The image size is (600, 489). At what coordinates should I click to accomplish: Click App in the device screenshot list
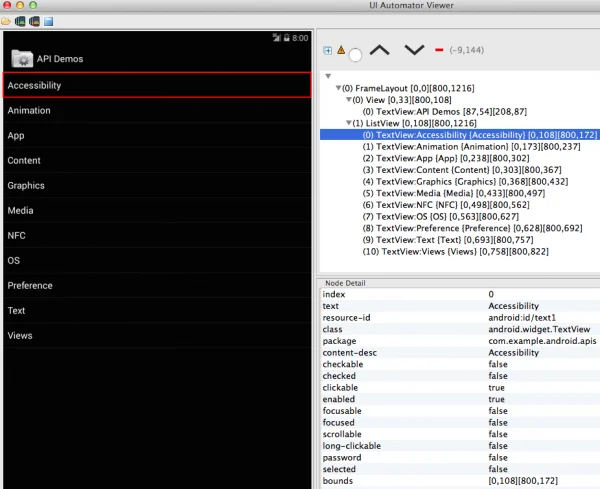pyautogui.click(x=157, y=135)
